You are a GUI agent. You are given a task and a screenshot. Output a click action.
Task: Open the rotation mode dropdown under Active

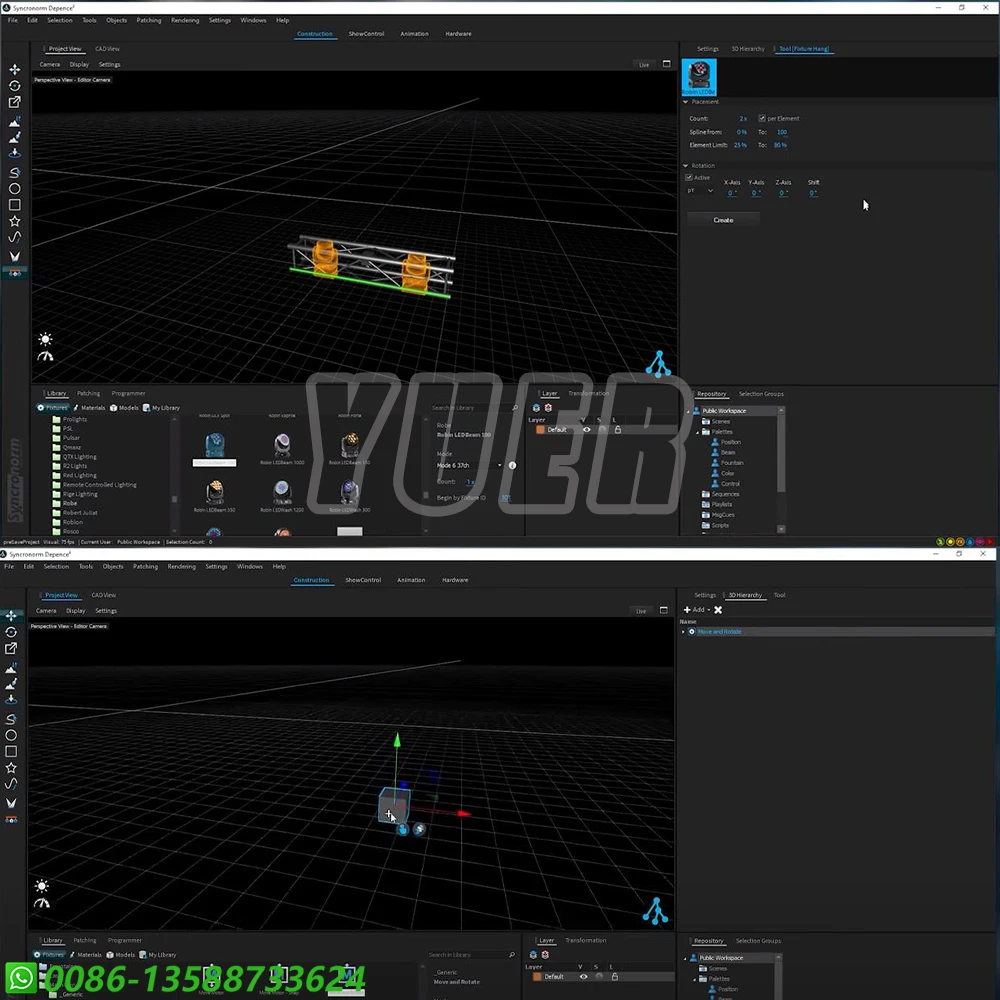click(700, 191)
